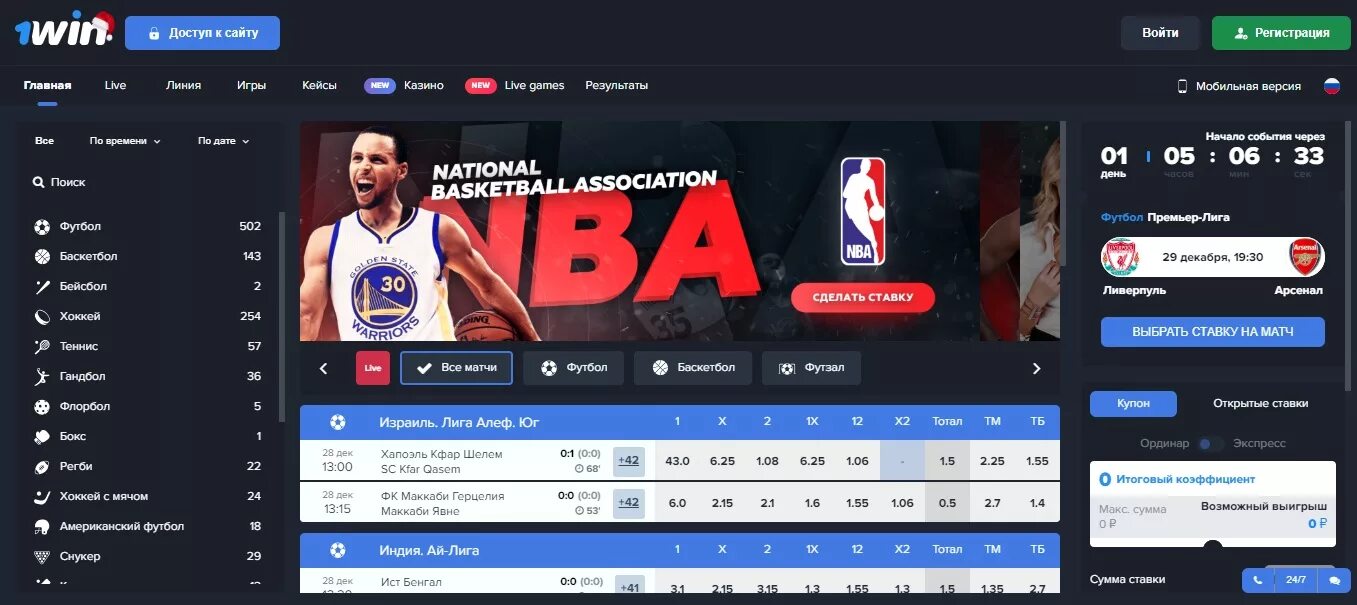
Task: Click the Russian flag language icon
Action: 1332,86
